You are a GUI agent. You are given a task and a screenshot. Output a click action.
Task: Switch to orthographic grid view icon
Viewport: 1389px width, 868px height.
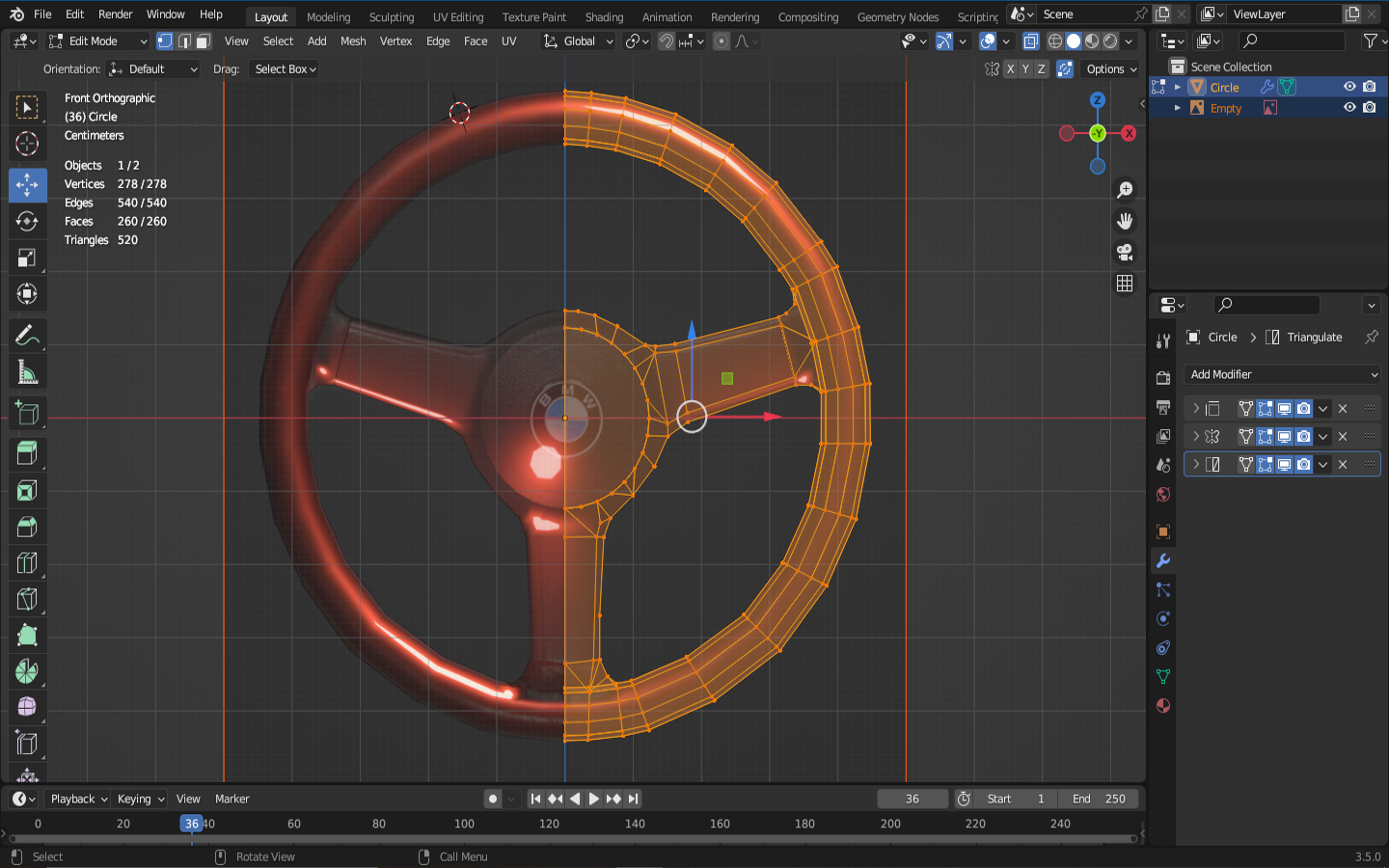[x=1125, y=284]
